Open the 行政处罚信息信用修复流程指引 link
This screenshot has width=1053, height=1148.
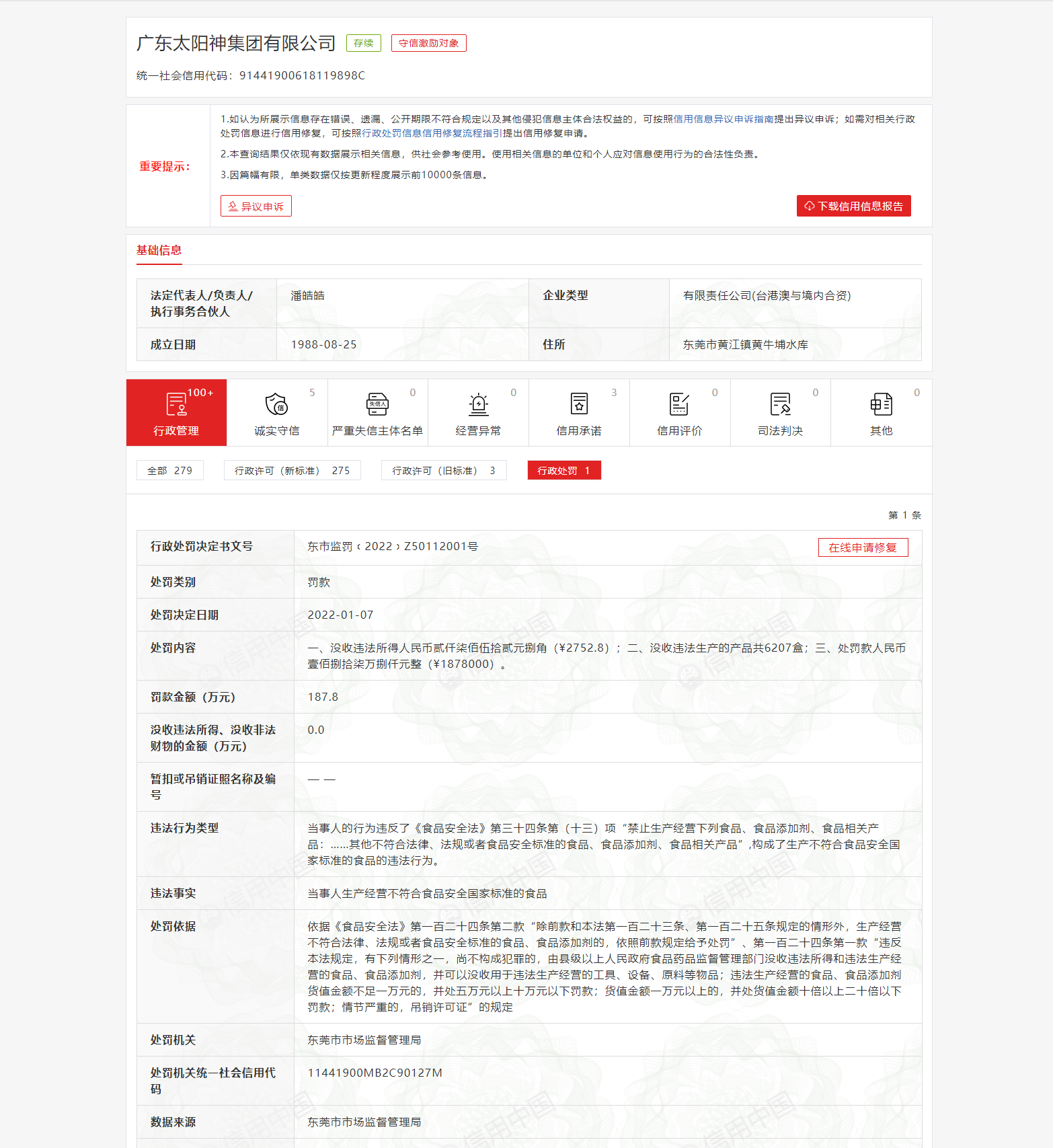point(432,133)
